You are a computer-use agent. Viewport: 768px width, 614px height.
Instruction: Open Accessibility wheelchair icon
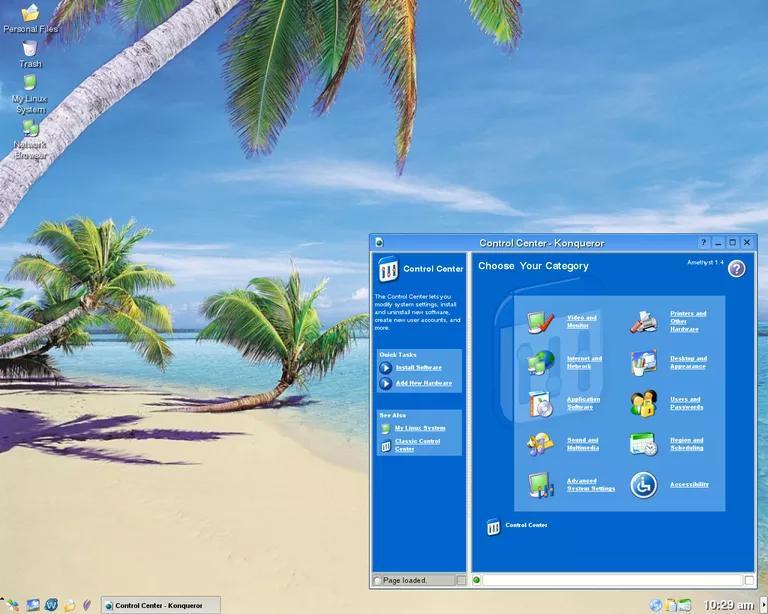pyautogui.click(x=644, y=485)
